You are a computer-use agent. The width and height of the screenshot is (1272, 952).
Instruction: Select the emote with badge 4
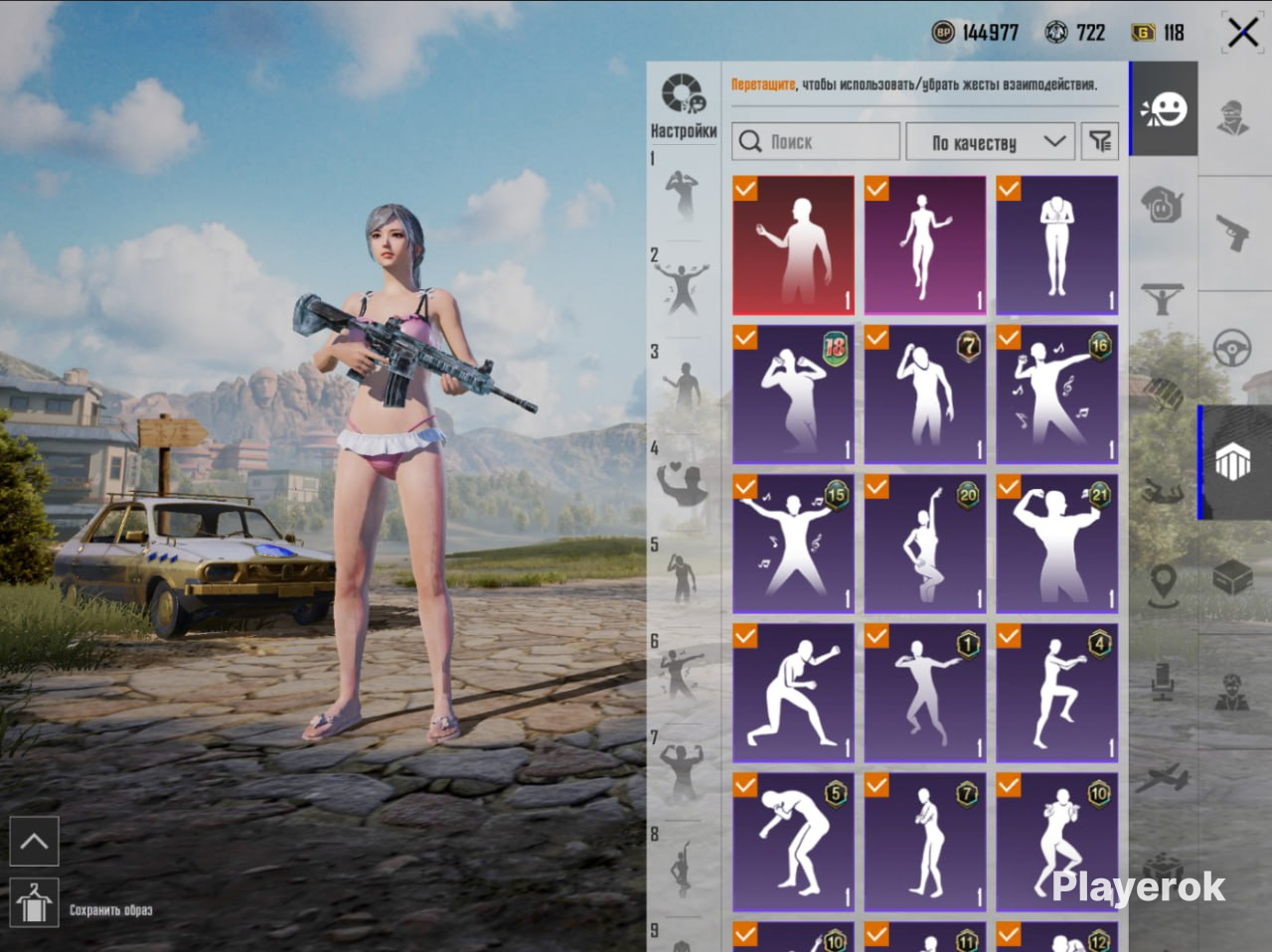pos(1057,693)
